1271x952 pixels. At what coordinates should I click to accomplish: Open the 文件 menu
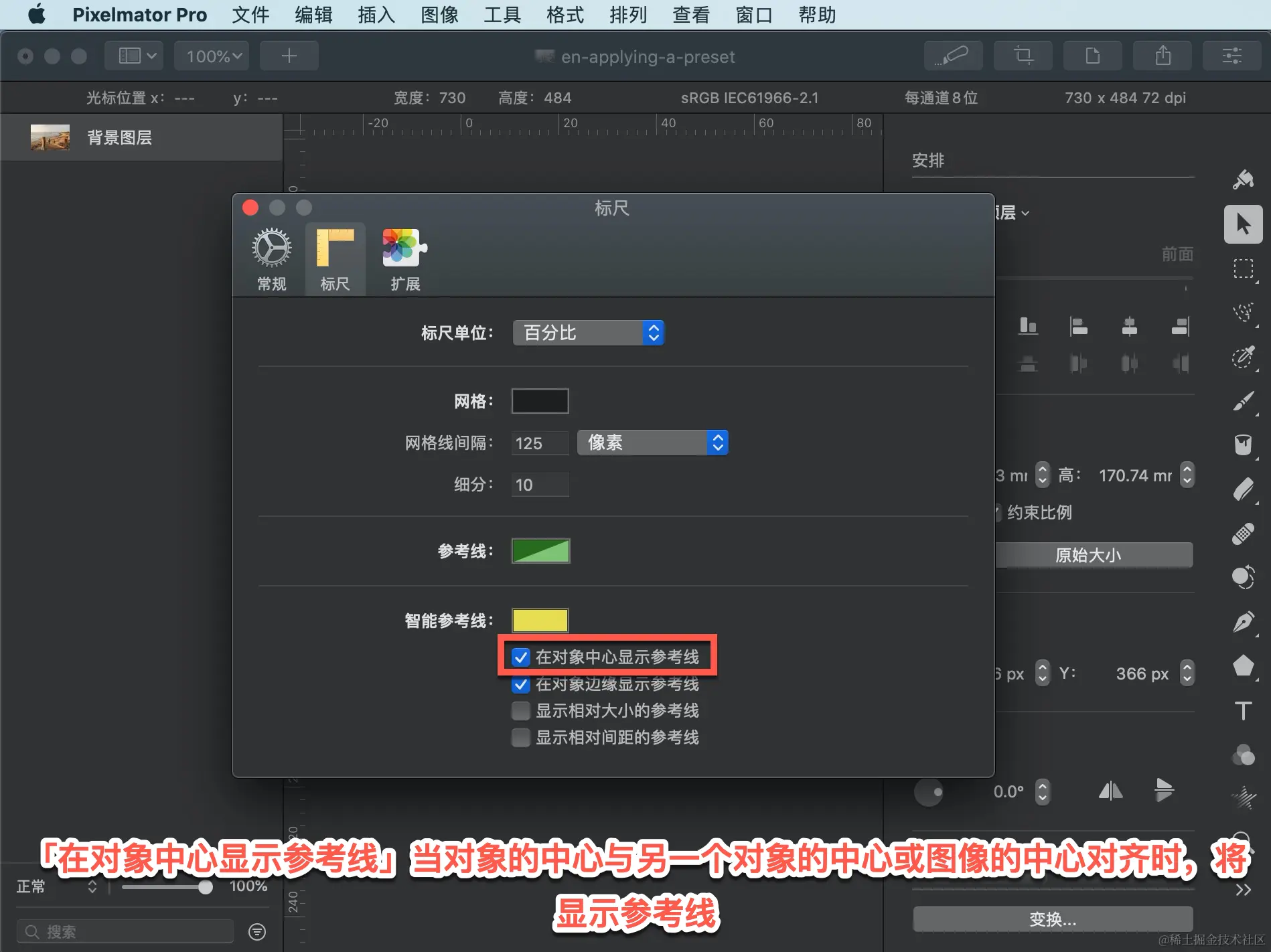(250, 14)
